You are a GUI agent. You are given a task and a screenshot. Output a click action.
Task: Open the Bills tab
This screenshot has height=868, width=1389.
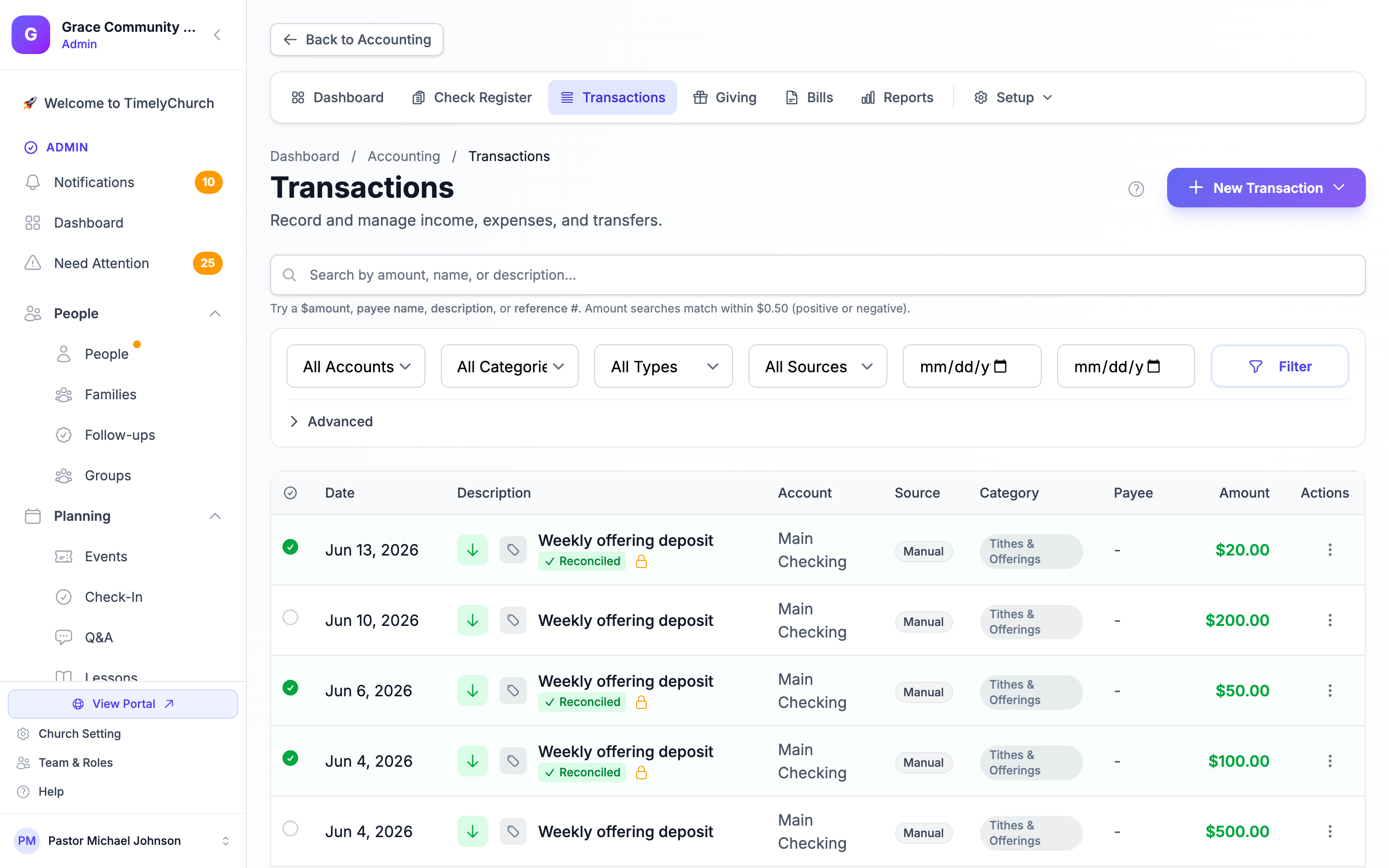pos(809,97)
